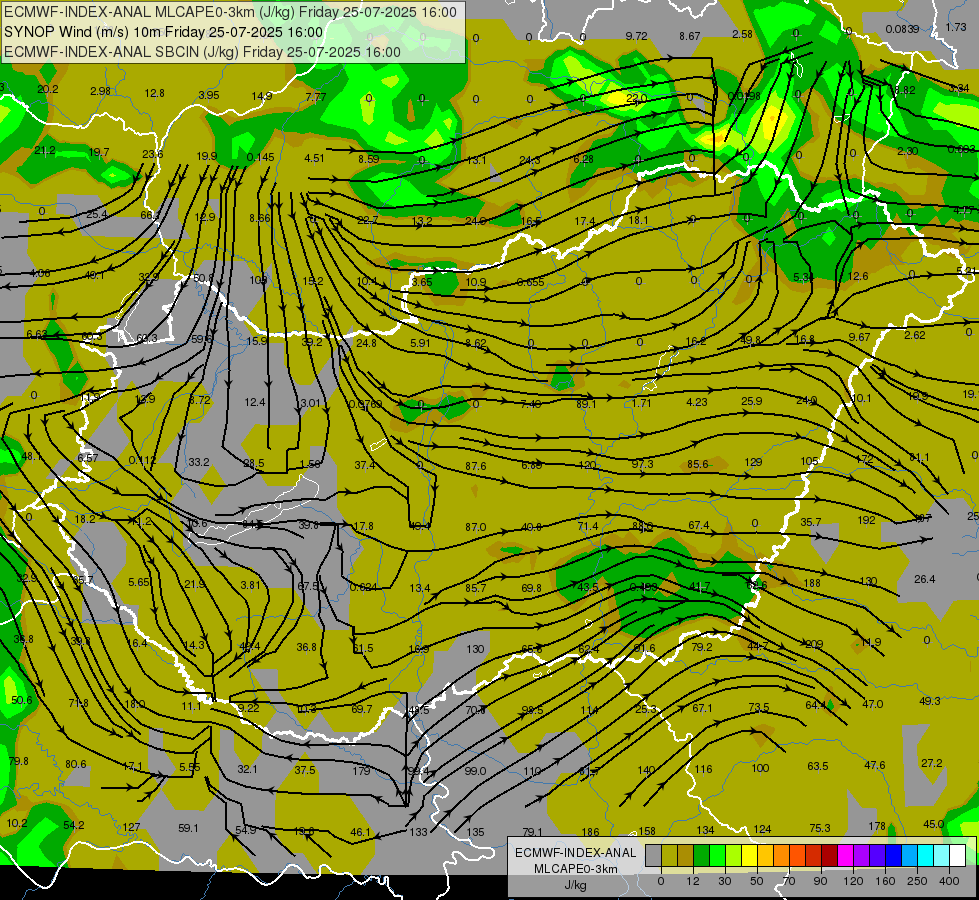Viewport: 979px width, 900px height.
Task: Click the map value 99.0
Action: pyautogui.click(x=475, y=771)
